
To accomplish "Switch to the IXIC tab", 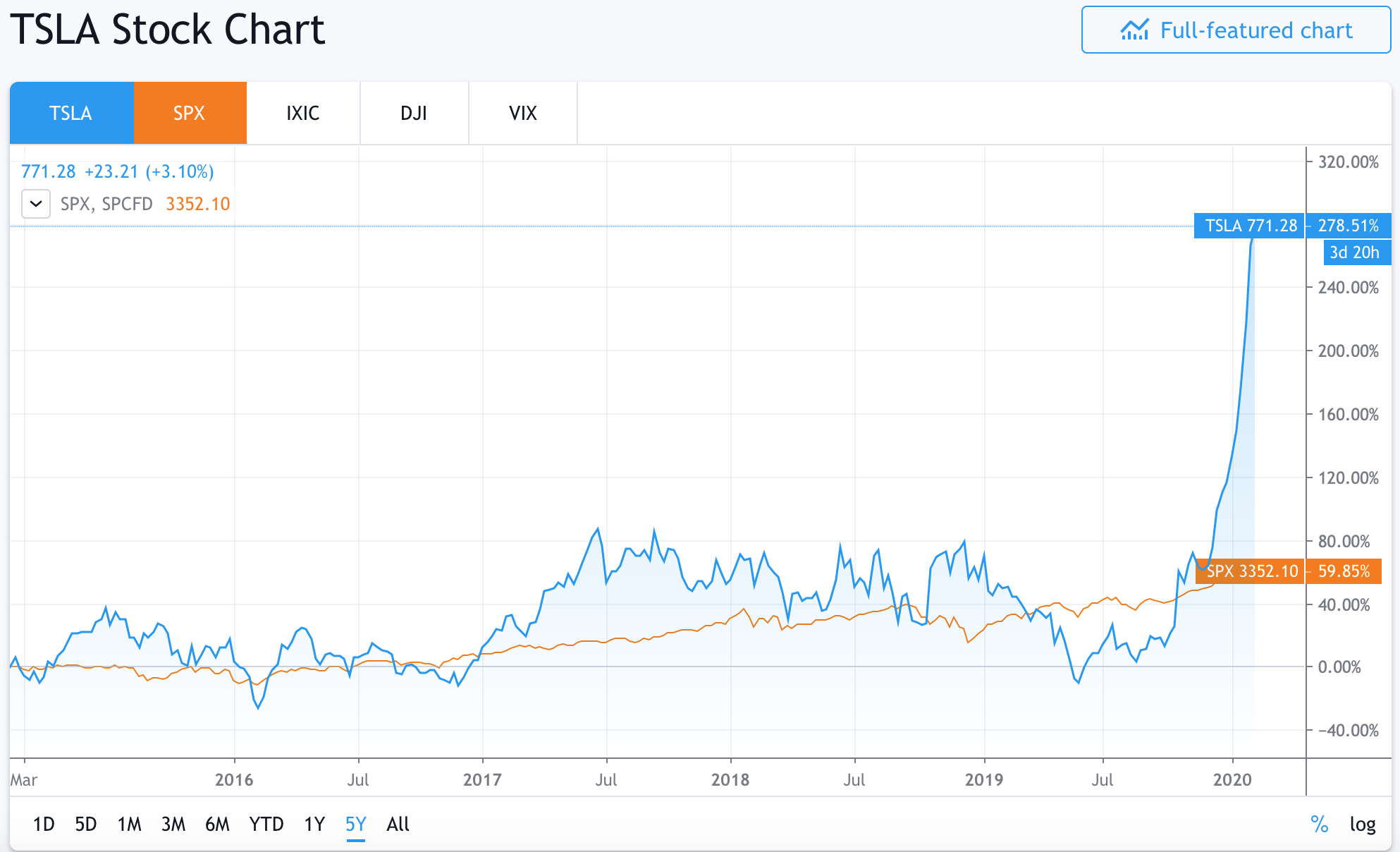I will (303, 113).
